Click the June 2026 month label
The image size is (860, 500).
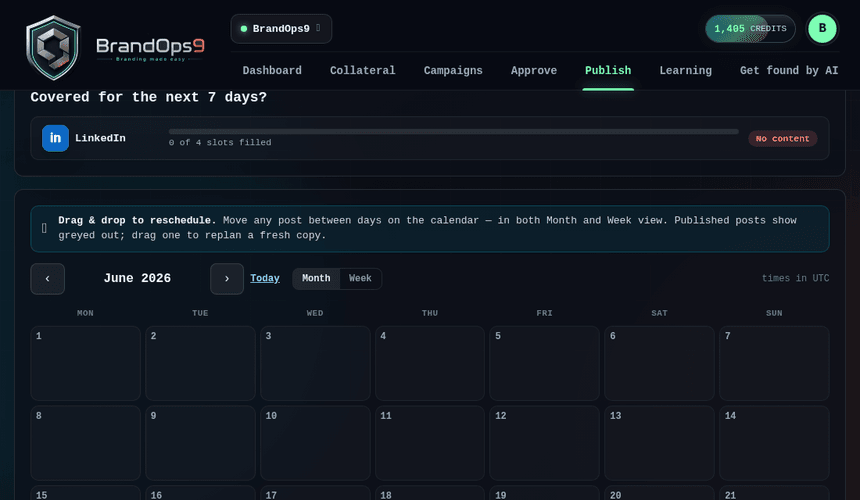(137, 279)
